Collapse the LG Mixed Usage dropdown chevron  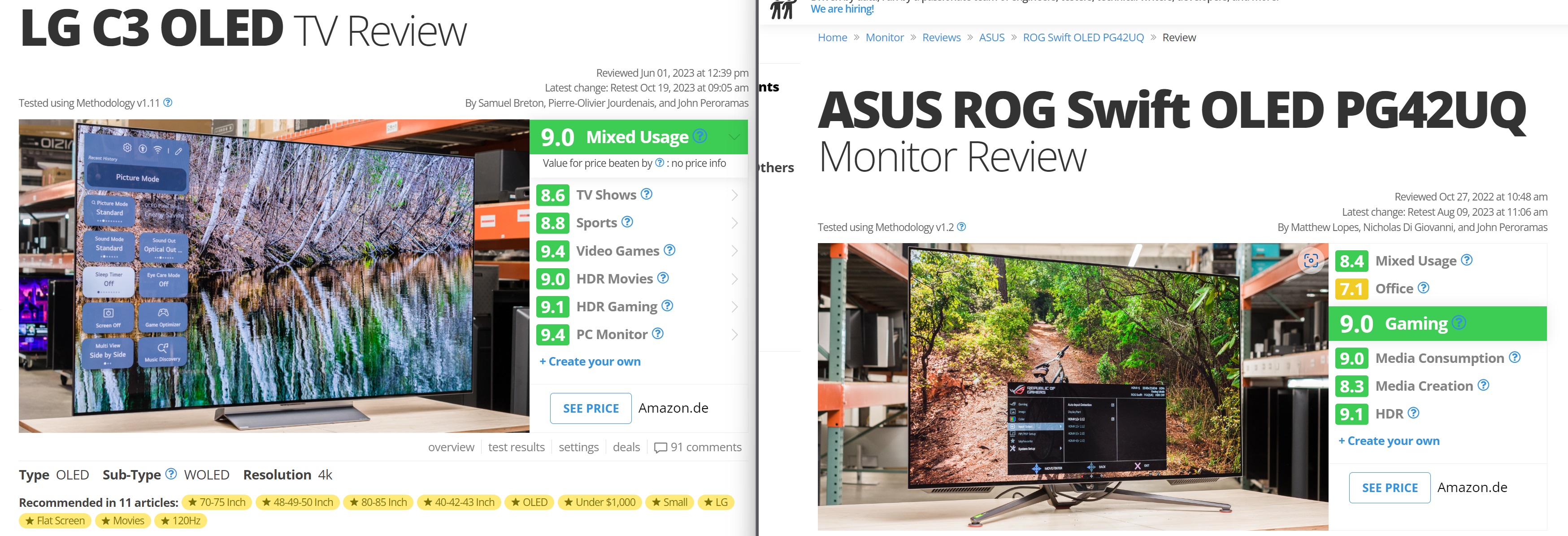[734, 136]
